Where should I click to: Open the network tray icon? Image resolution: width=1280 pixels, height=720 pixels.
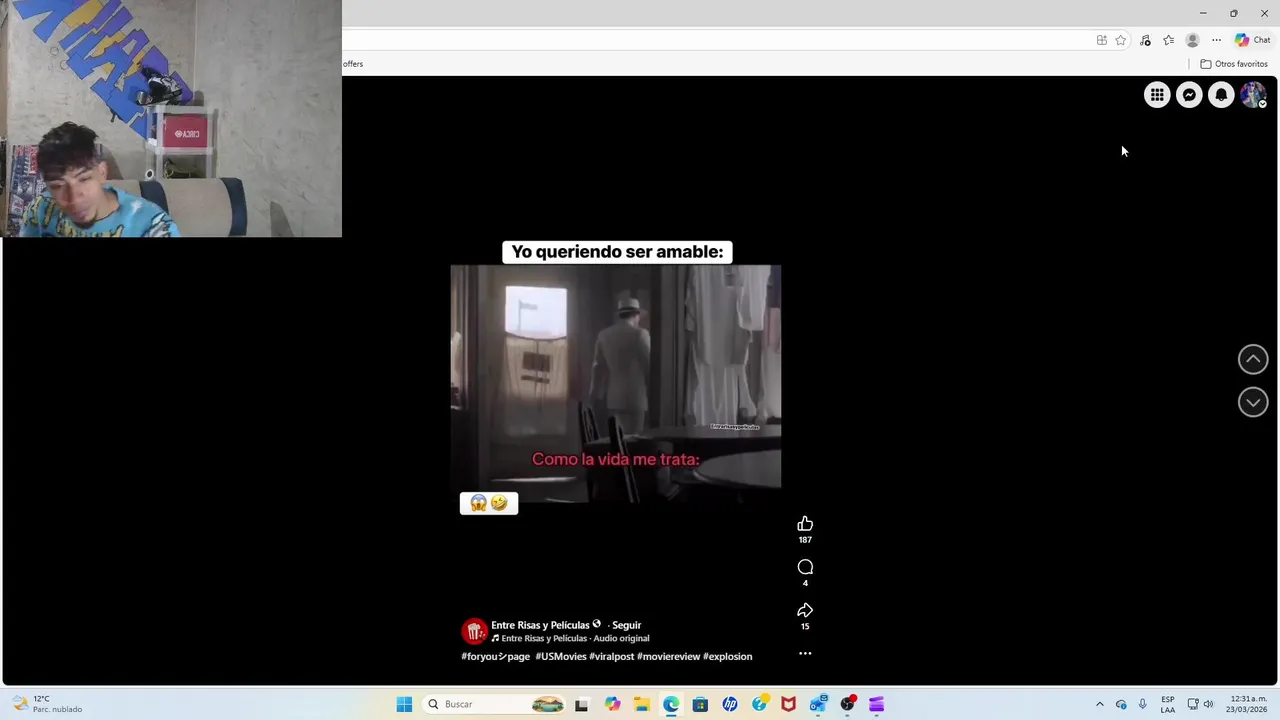click(x=1193, y=704)
